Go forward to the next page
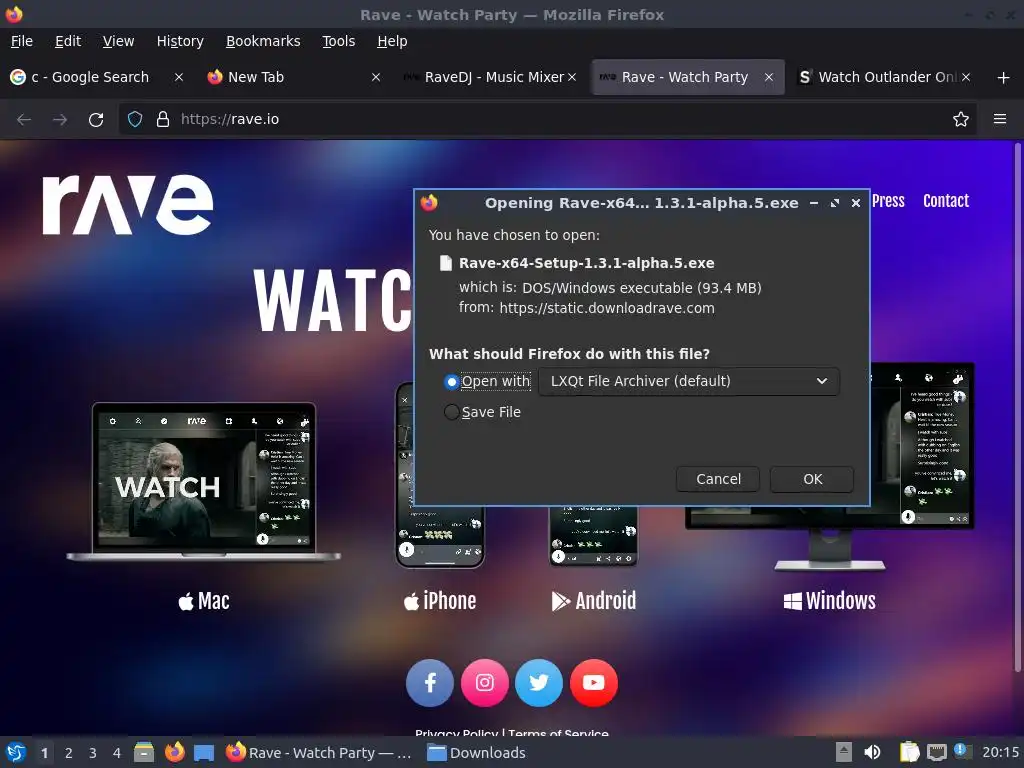This screenshot has height=768, width=1024. click(x=60, y=120)
